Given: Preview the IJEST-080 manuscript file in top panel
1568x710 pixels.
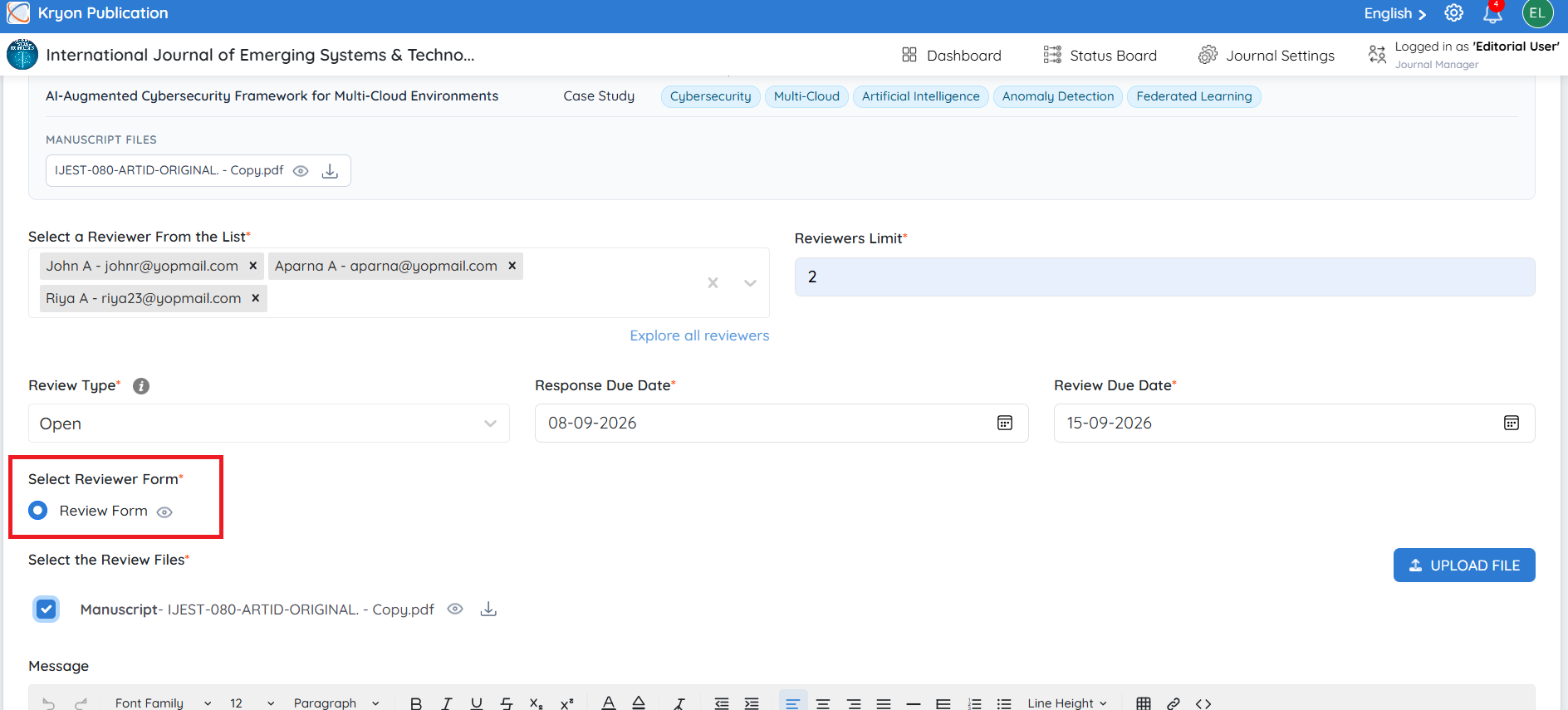Looking at the screenshot, I should [x=301, y=171].
